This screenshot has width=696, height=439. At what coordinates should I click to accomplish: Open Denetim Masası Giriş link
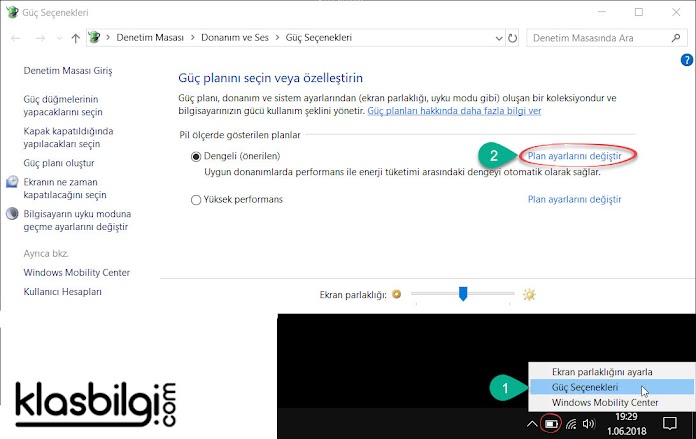68,71
